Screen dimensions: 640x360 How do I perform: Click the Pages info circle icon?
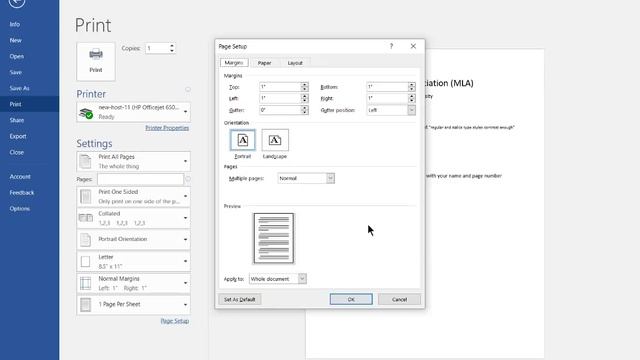188,178
